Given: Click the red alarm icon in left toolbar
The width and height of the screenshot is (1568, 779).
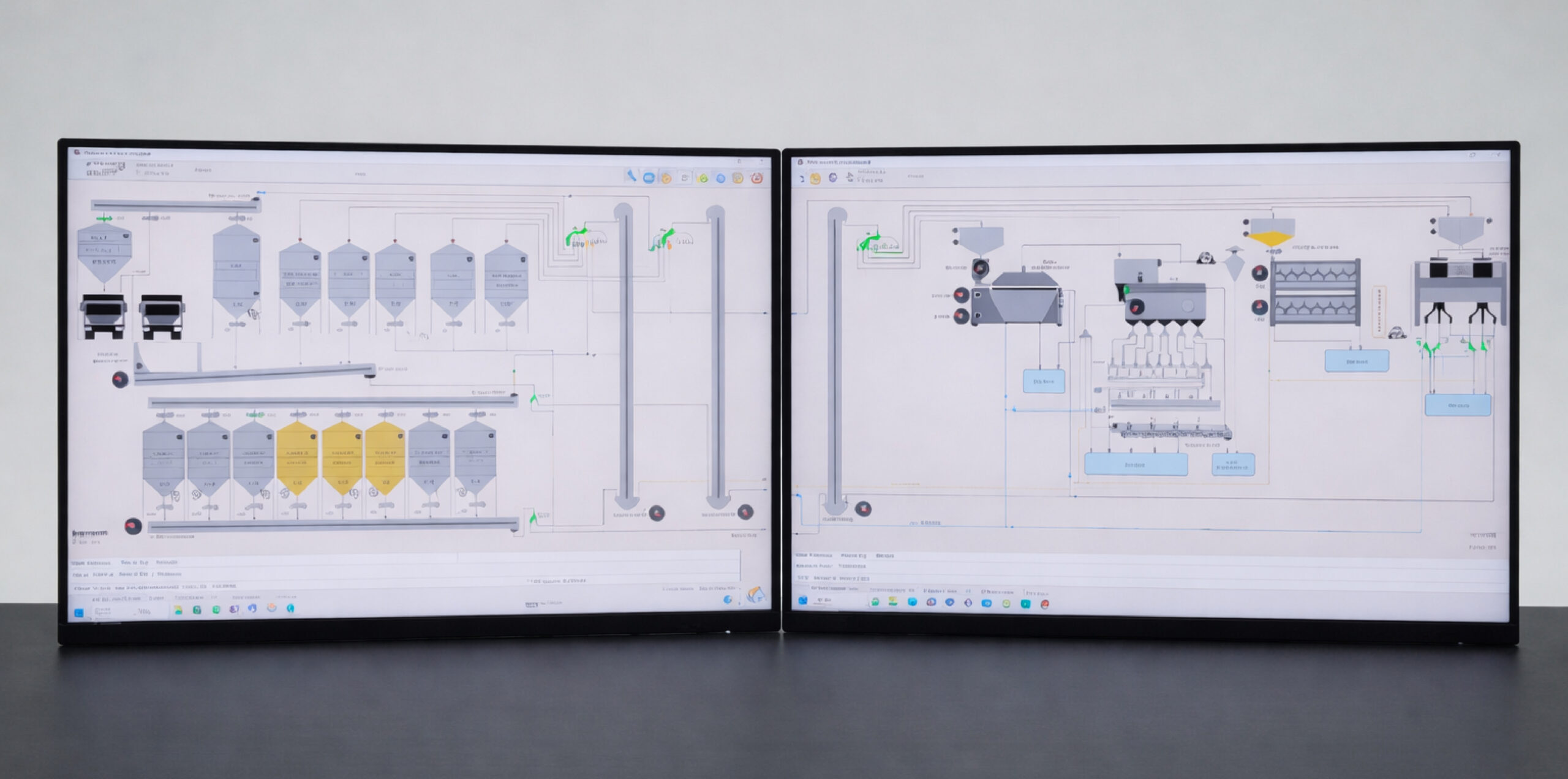Looking at the screenshot, I should tap(757, 178).
